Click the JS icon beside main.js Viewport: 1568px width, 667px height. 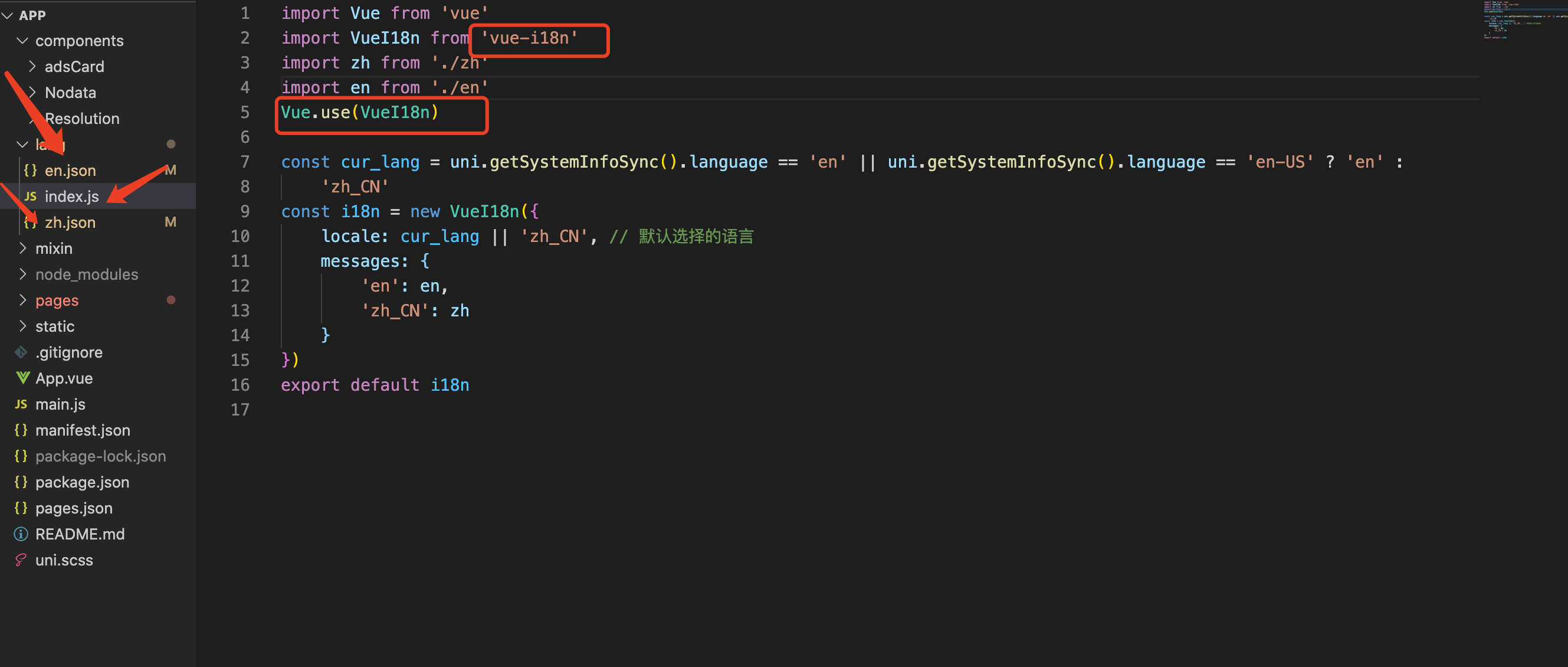[x=21, y=404]
